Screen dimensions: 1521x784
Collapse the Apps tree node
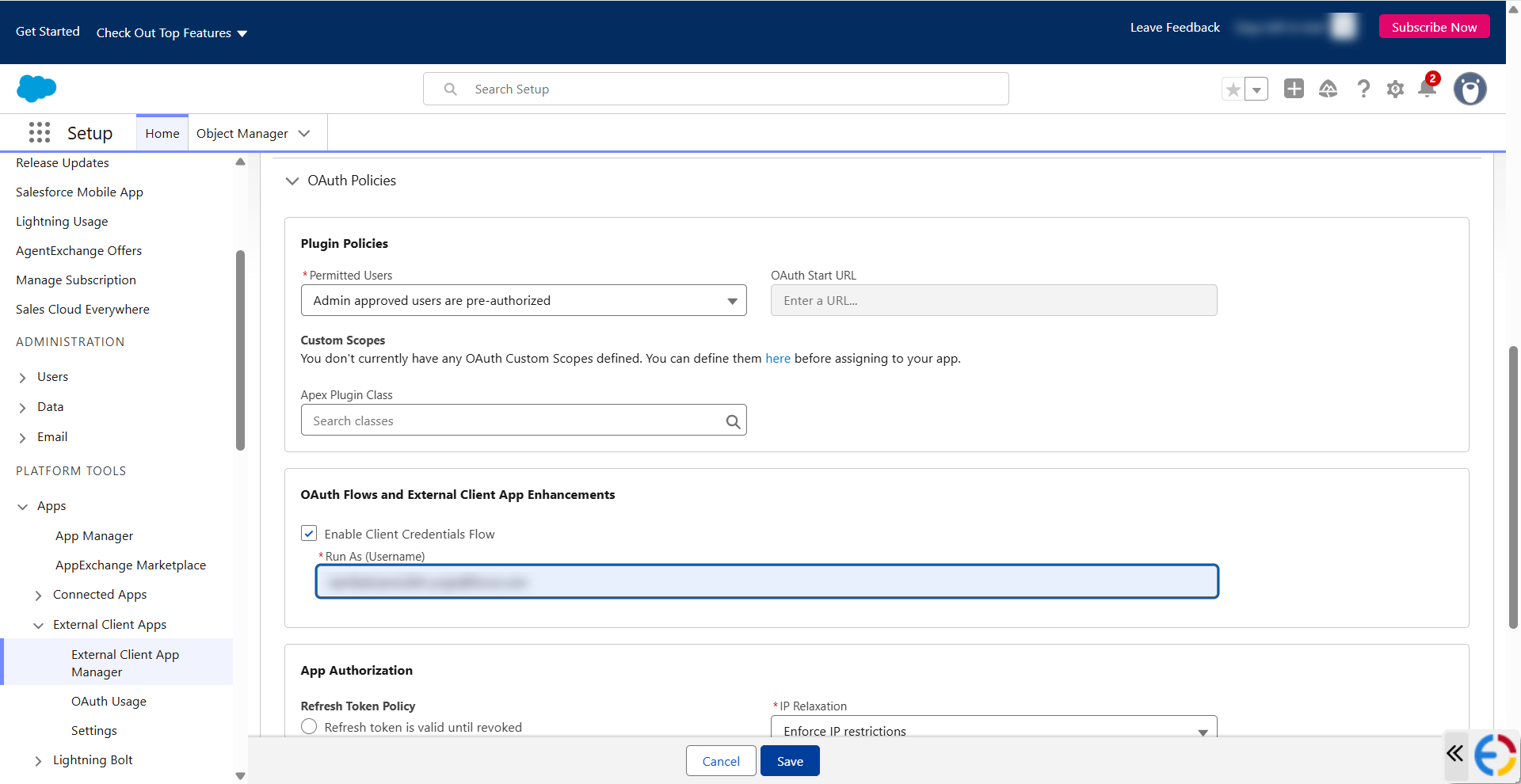click(x=22, y=507)
